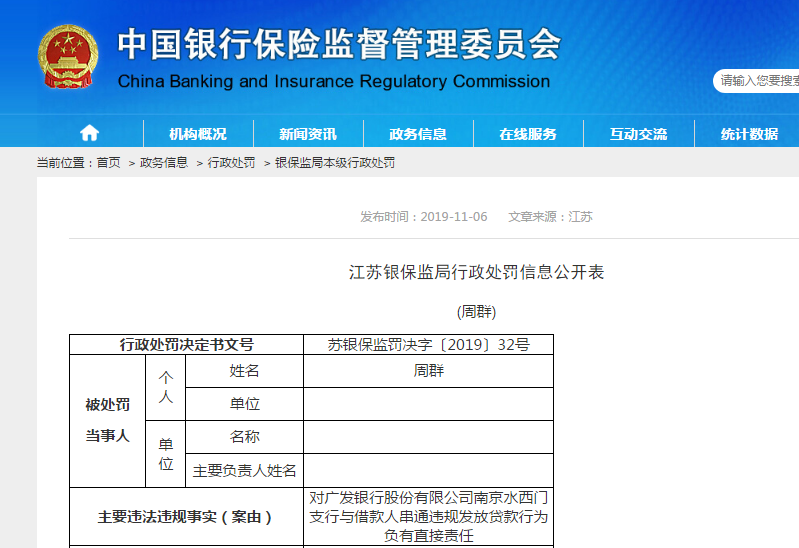The width and height of the screenshot is (799, 548).
Task: Click the (周群) subtitle under heading
Action: [476, 311]
